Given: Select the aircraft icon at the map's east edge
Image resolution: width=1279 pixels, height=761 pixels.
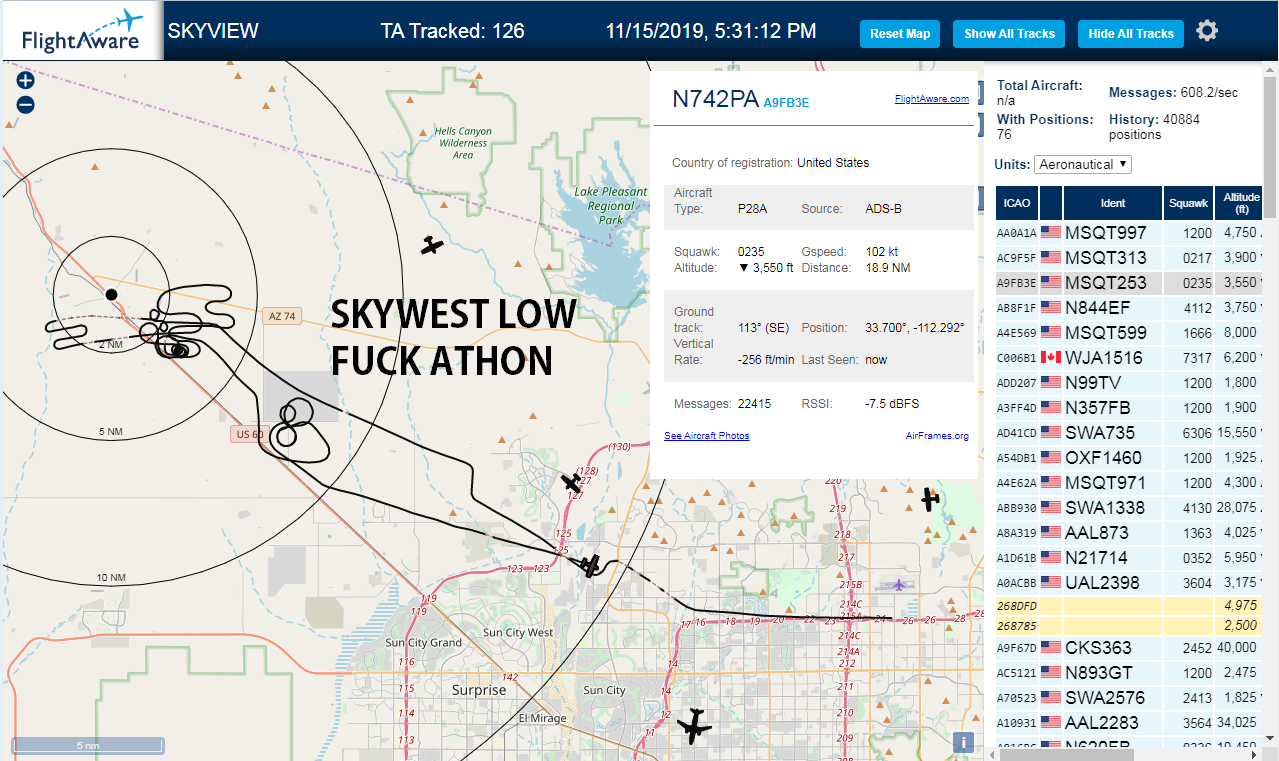Looking at the screenshot, I should click(930, 498).
